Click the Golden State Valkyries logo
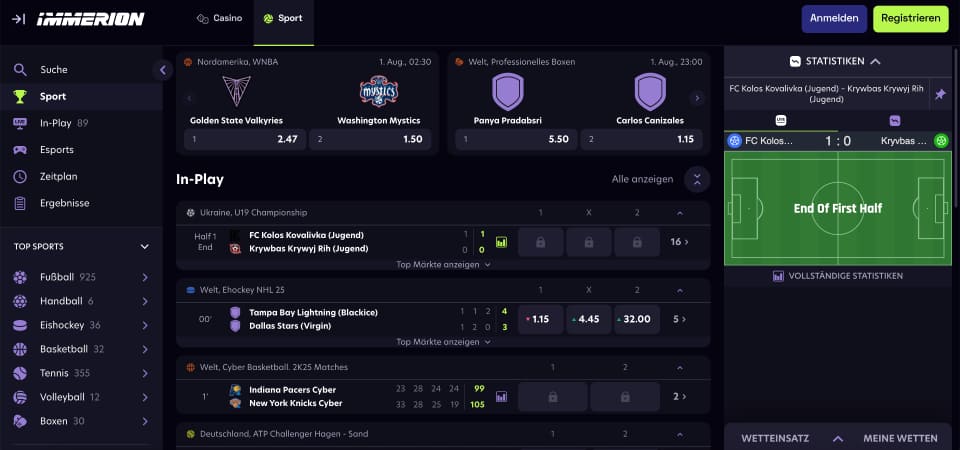Viewport: 960px width, 450px height. click(236, 92)
